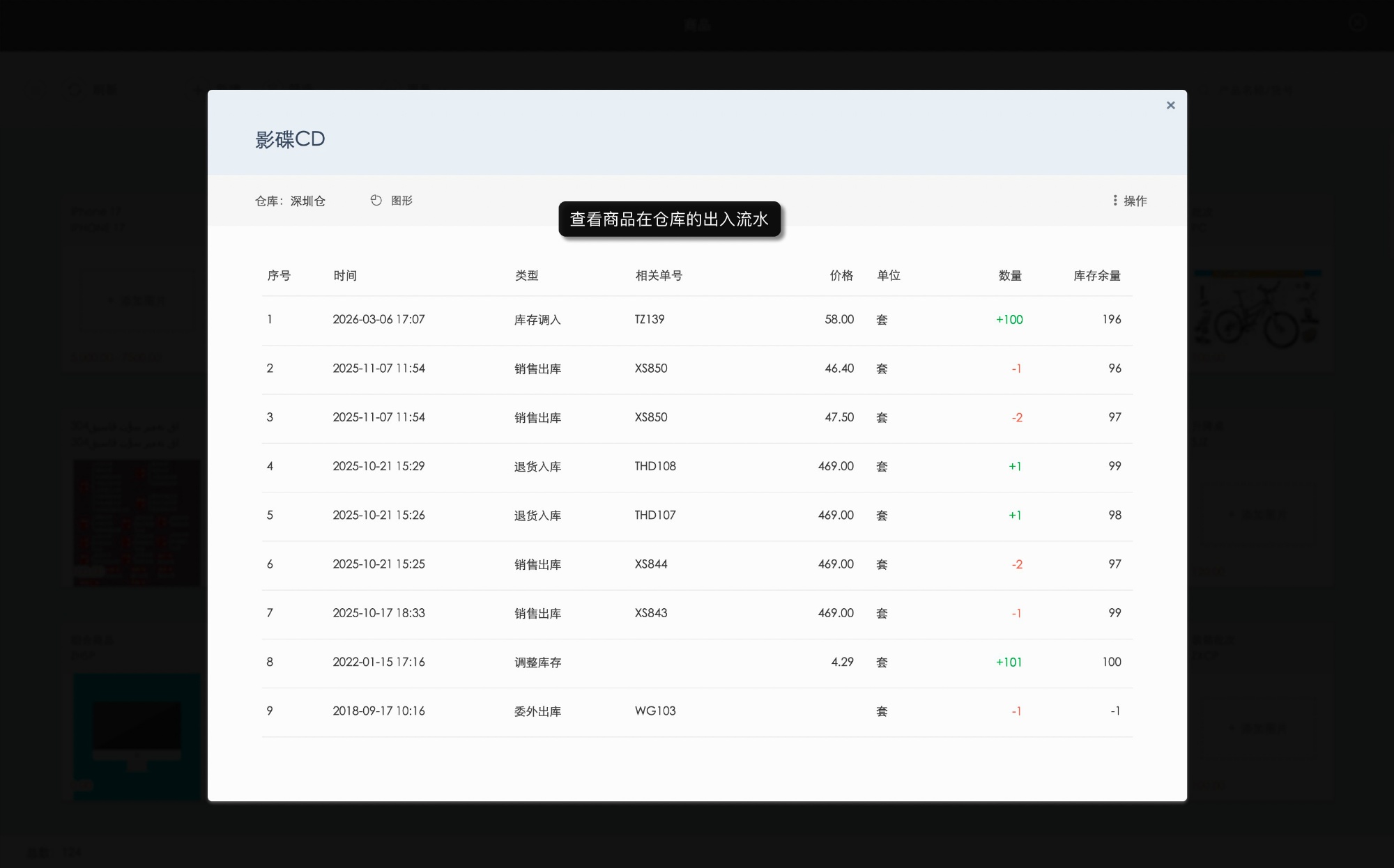Open related order WG103
This screenshot has height=868, width=1394.
tap(654, 711)
